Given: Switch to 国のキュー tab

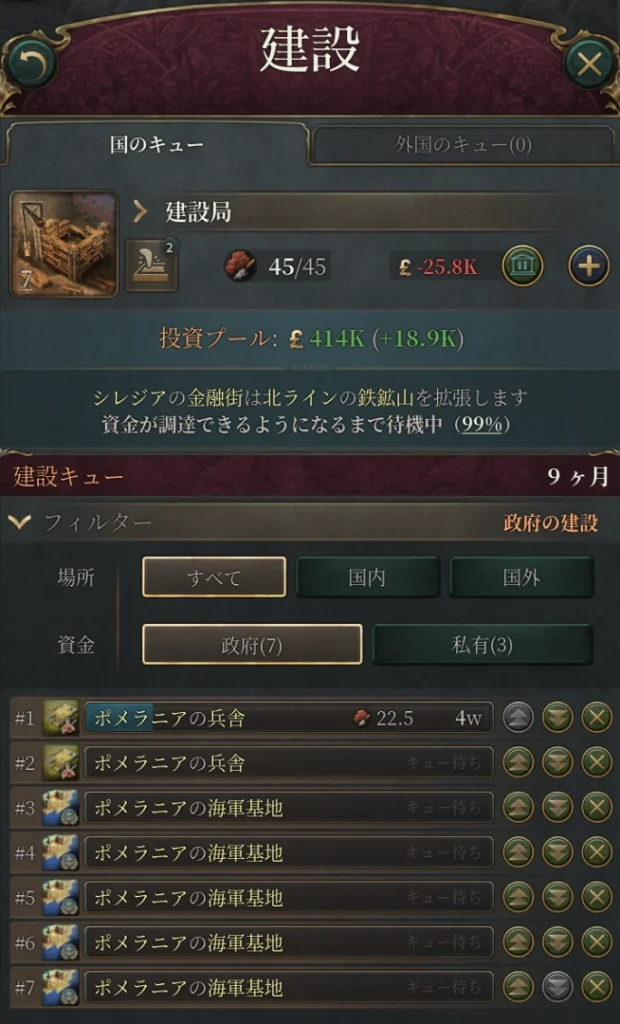Looking at the screenshot, I should pyautogui.click(x=156, y=144).
